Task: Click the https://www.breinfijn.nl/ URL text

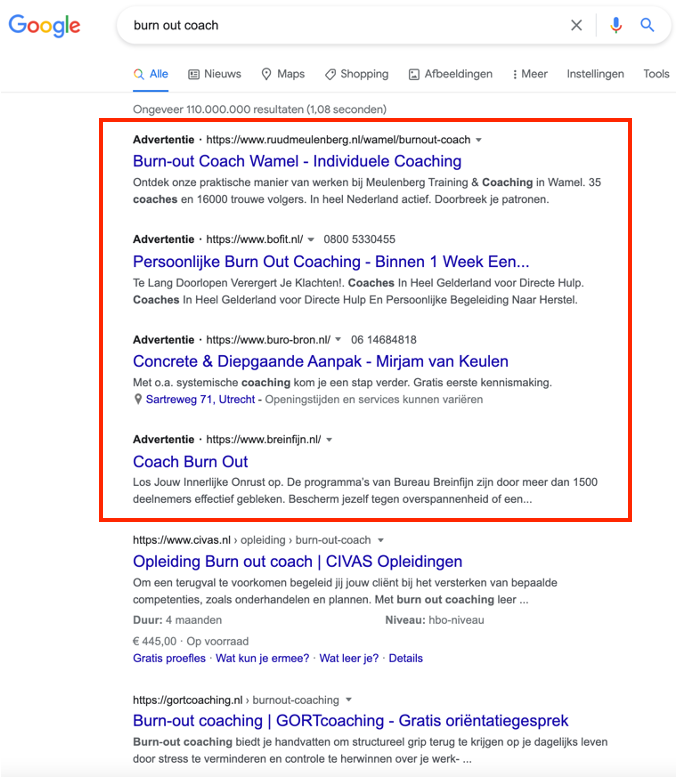Action: coord(264,439)
